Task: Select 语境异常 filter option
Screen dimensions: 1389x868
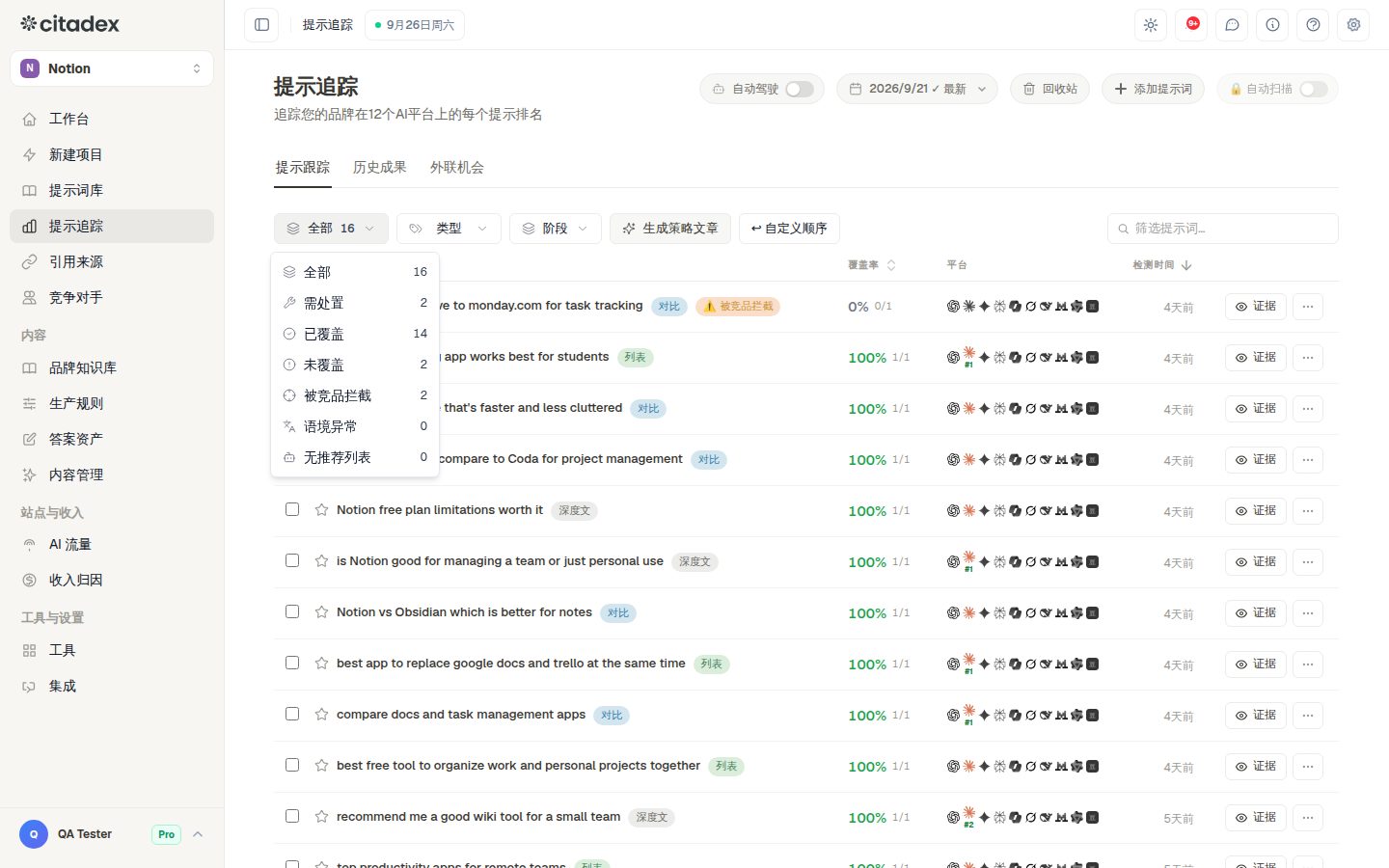Action: pyautogui.click(x=355, y=426)
